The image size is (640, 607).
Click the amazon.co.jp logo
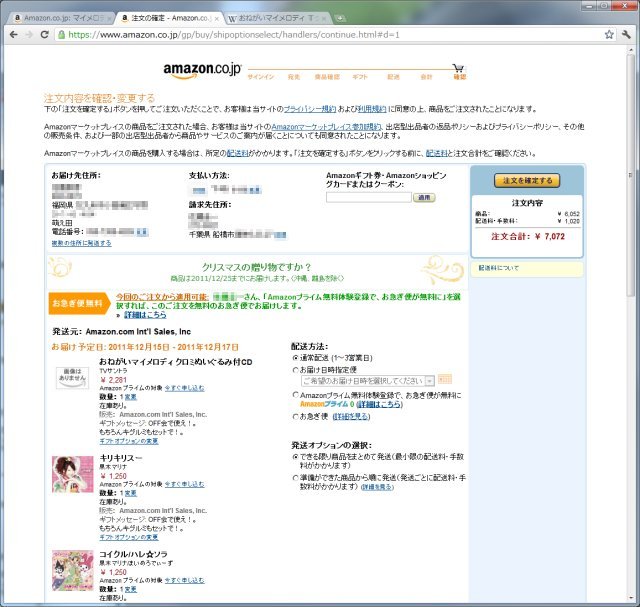202,70
